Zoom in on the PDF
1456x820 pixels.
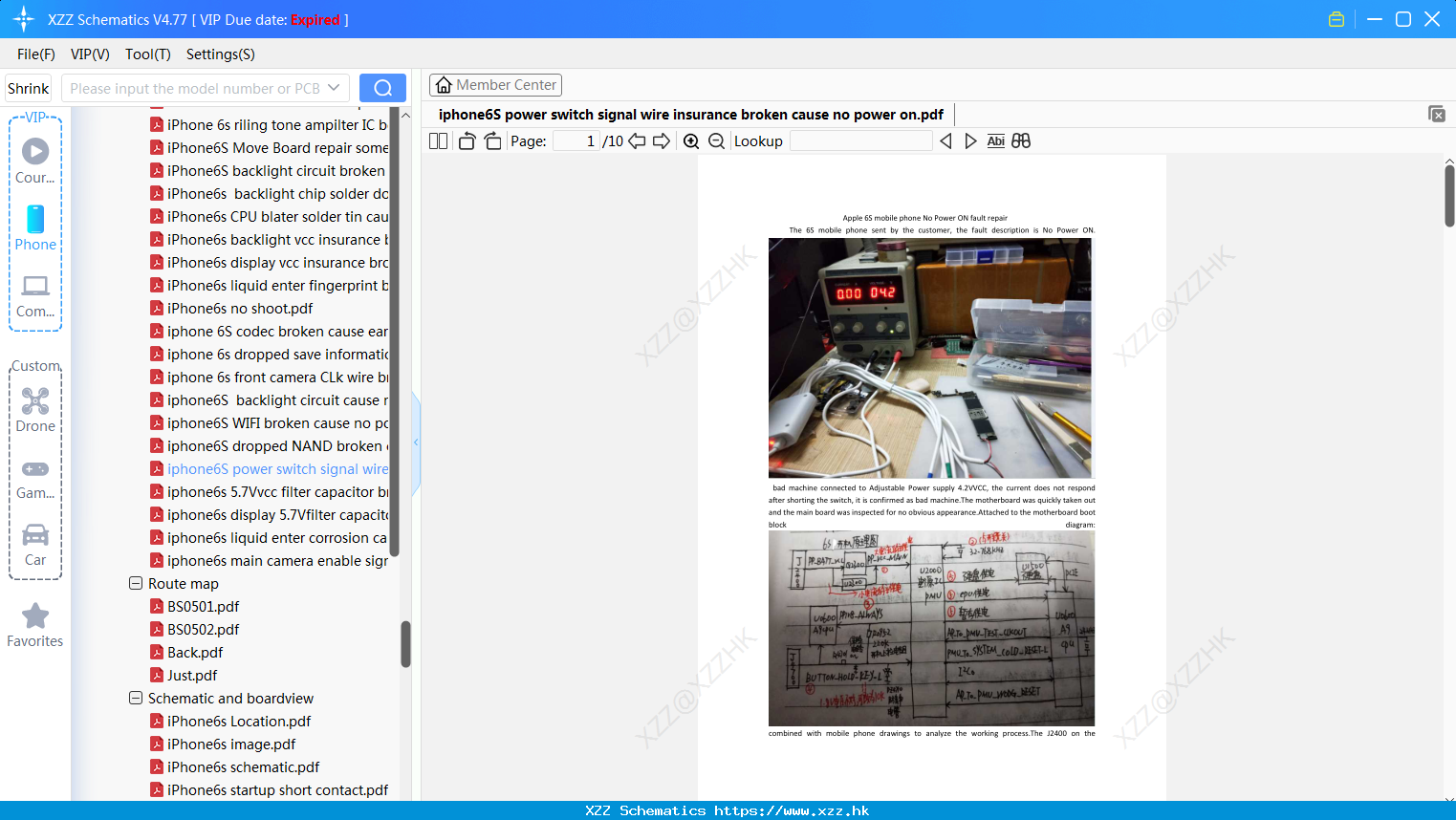(x=691, y=140)
